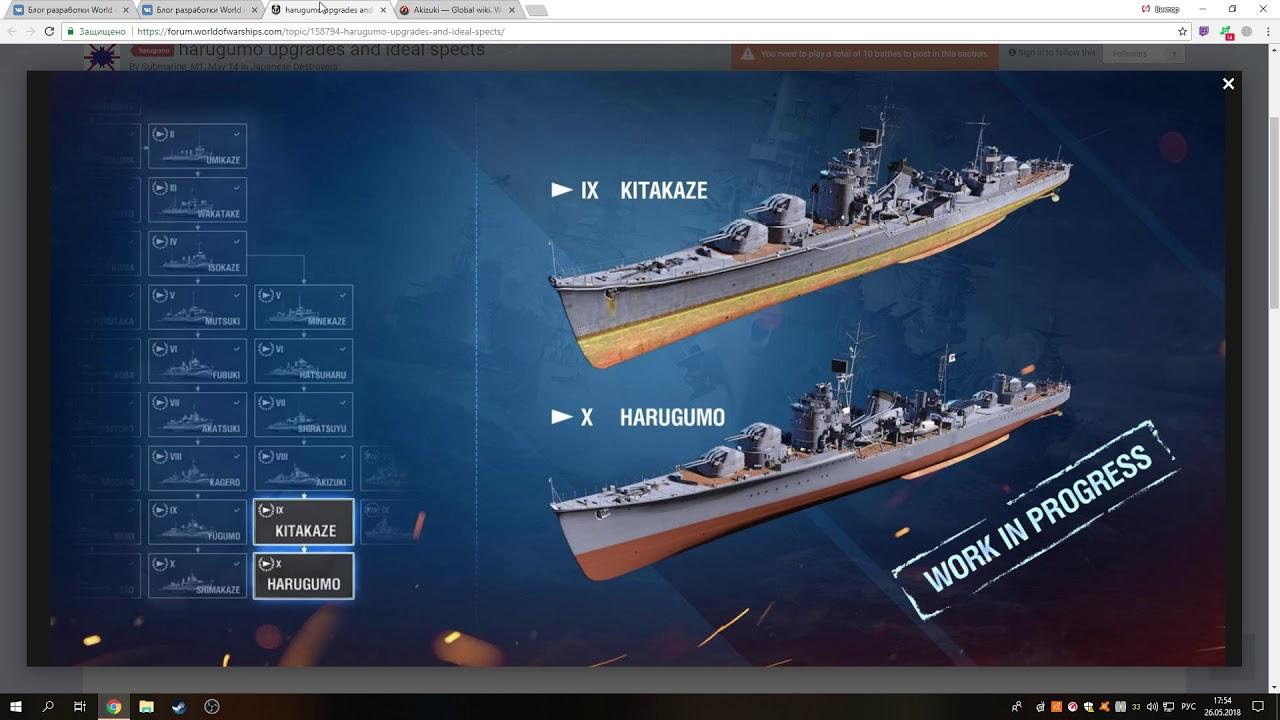The height and width of the screenshot is (720, 1280).
Task: Click the address bar URL field
Action: click(600, 31)
